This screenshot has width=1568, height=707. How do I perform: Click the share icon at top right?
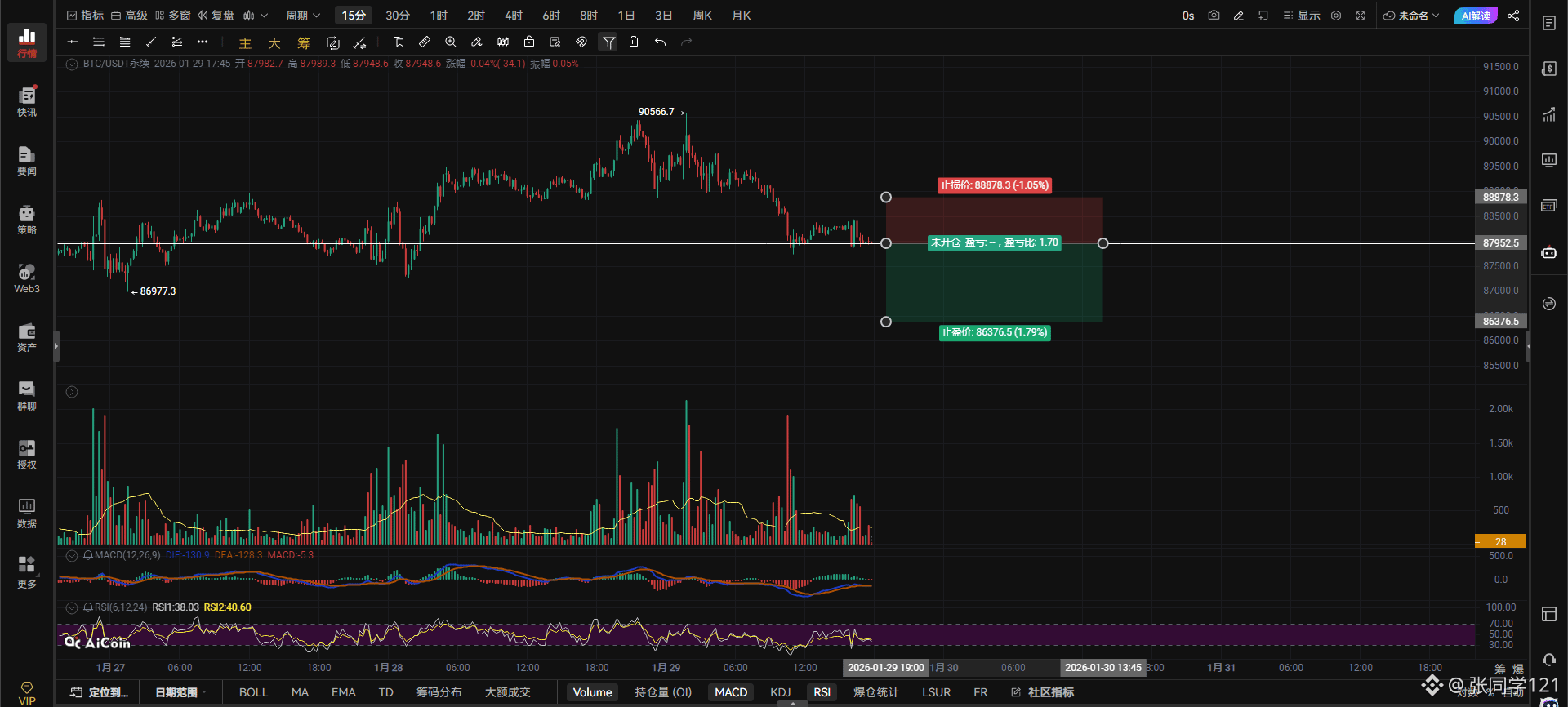coord(1513,16)
